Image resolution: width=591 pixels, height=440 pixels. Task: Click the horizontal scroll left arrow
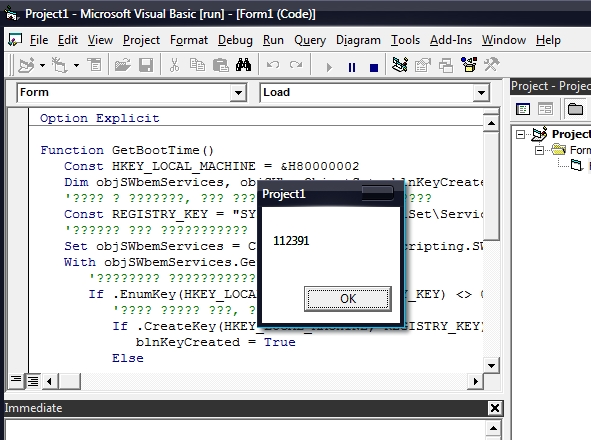(x=49, y=381)
